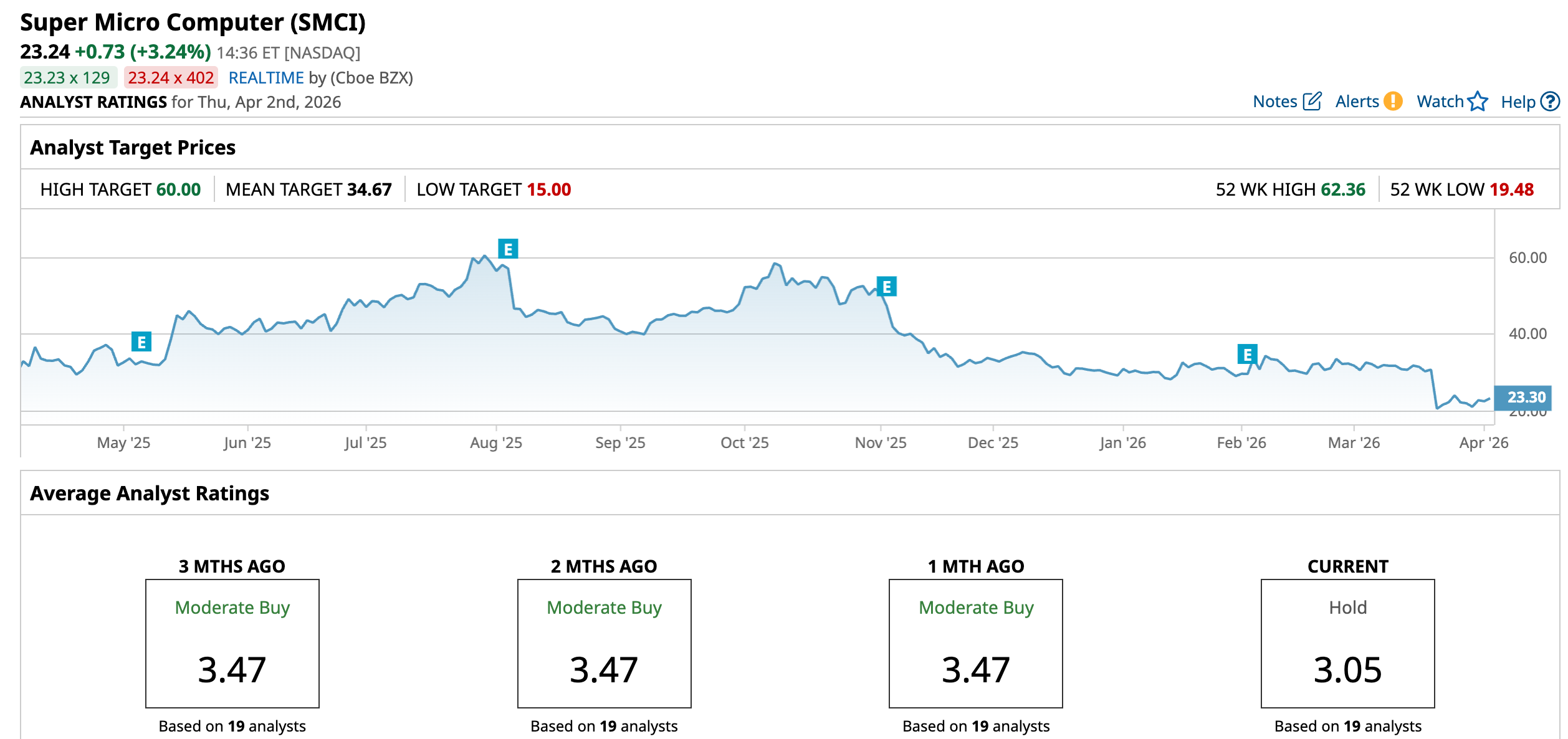Click the Help question mark icon
This screenshot has width=1568, height=739.
coord(1550,102)
